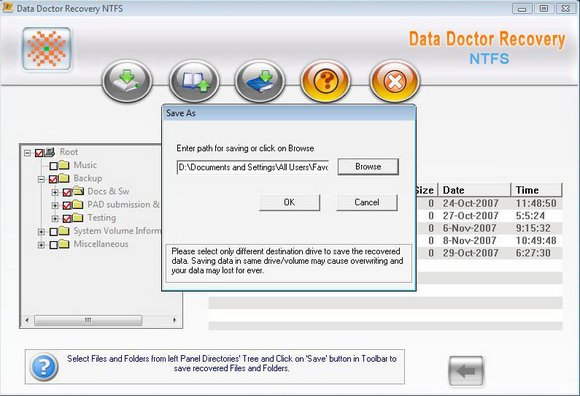Collapse the Root tree node

point(27,153)
